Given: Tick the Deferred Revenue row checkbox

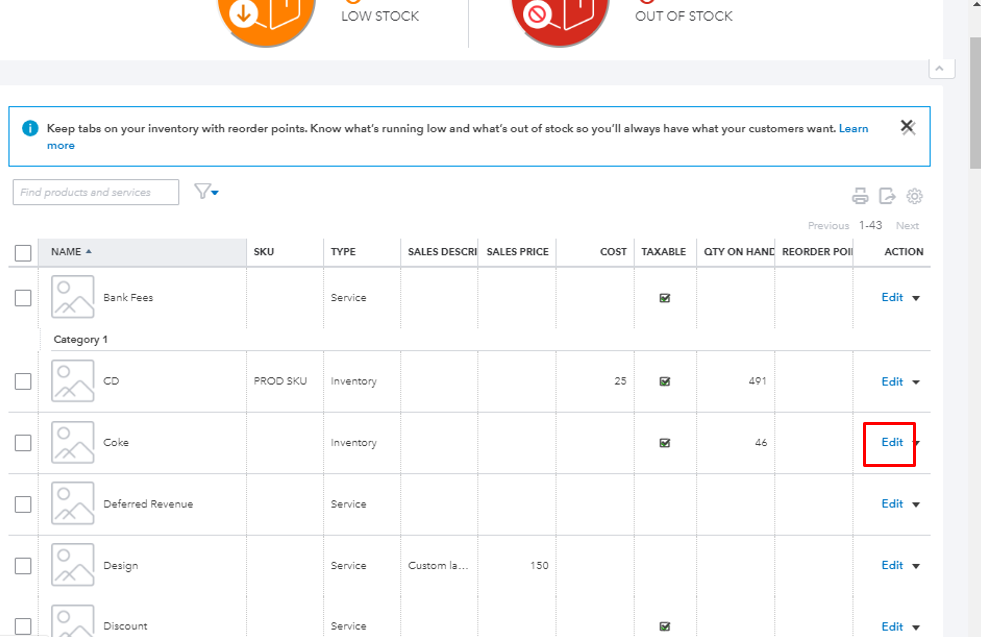Looking at the screenshot, I should [23, 504].
